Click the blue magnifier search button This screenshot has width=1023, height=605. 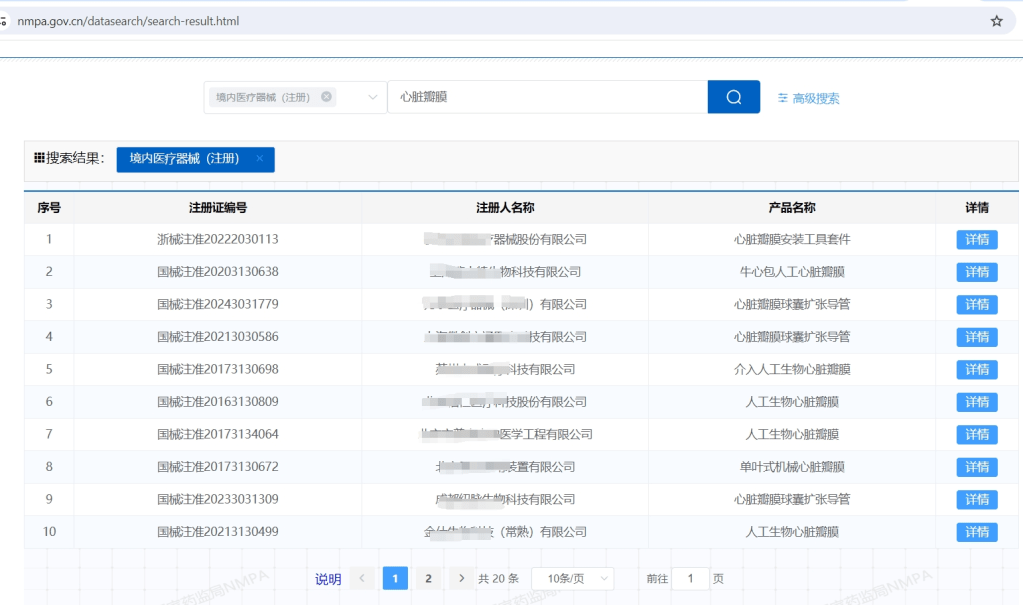[733, 97]
